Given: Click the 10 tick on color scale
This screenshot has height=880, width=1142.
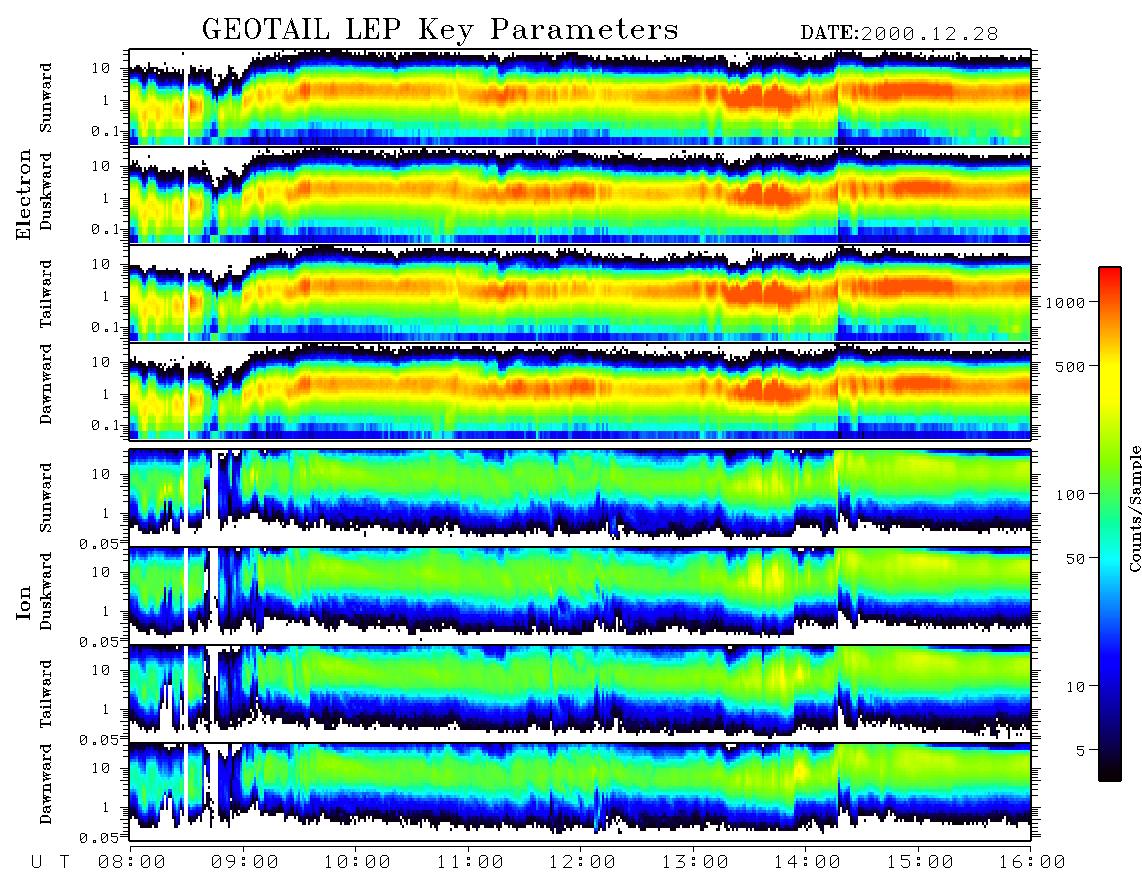Looking at the screenshot, I should click(x=1075, y=687).
